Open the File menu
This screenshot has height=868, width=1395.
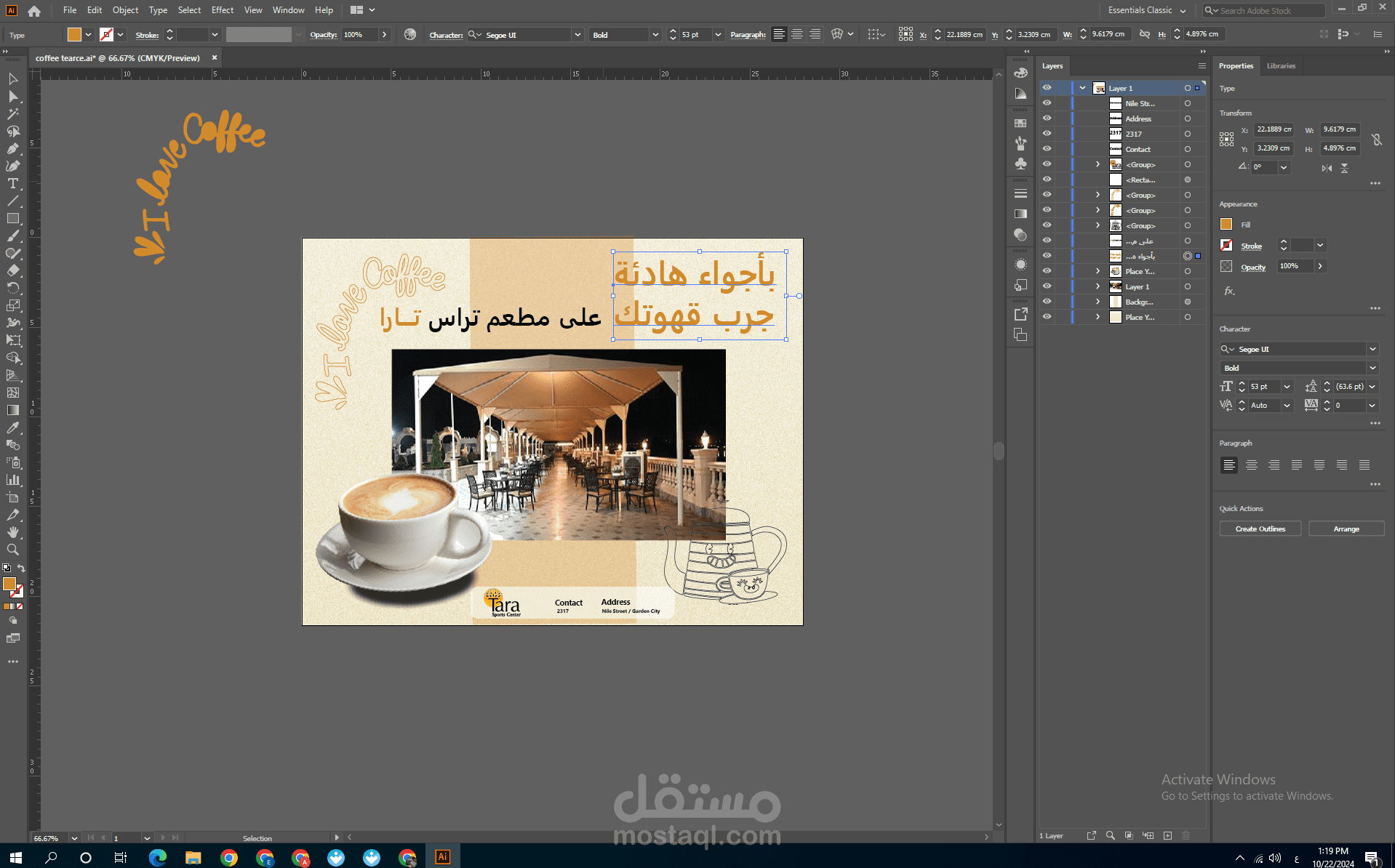[x=70, y=10]
